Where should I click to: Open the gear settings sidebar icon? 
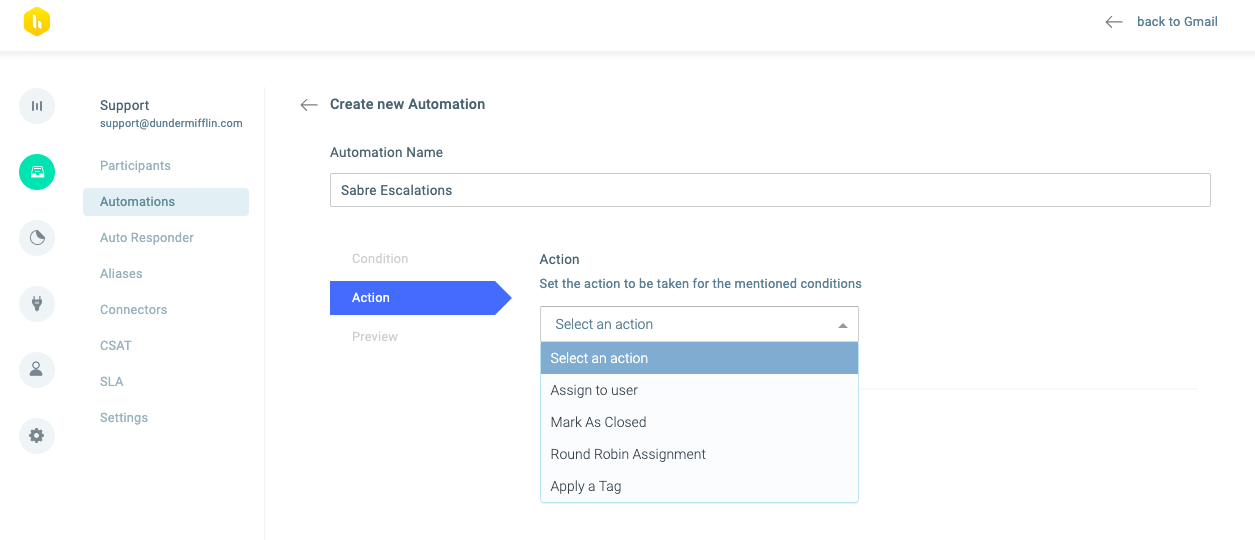pos(37,436)
